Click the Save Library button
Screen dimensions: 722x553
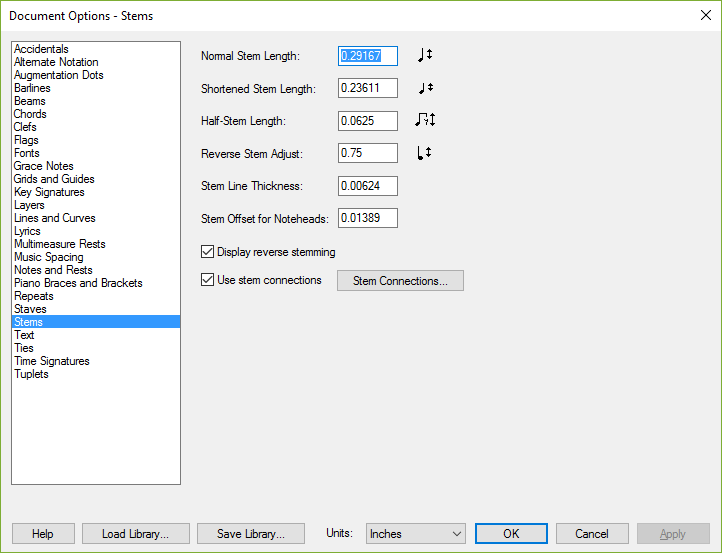tap(251, 534)
